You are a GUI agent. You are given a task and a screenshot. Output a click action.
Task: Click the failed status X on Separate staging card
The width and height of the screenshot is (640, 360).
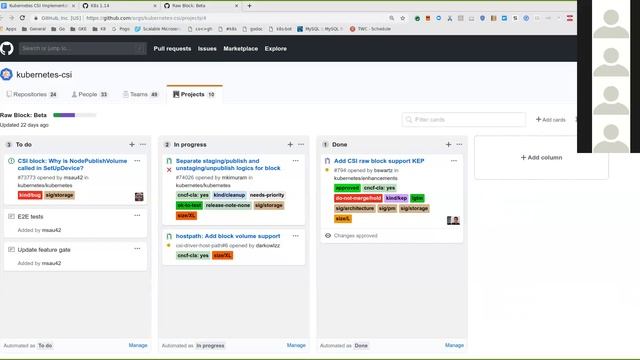(169, 170)
